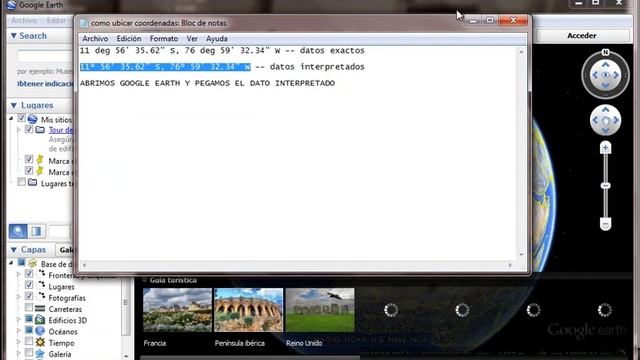Click the second Marca yellow pushpin icon
Screen dimensions: 640x360
coord(40,171)
